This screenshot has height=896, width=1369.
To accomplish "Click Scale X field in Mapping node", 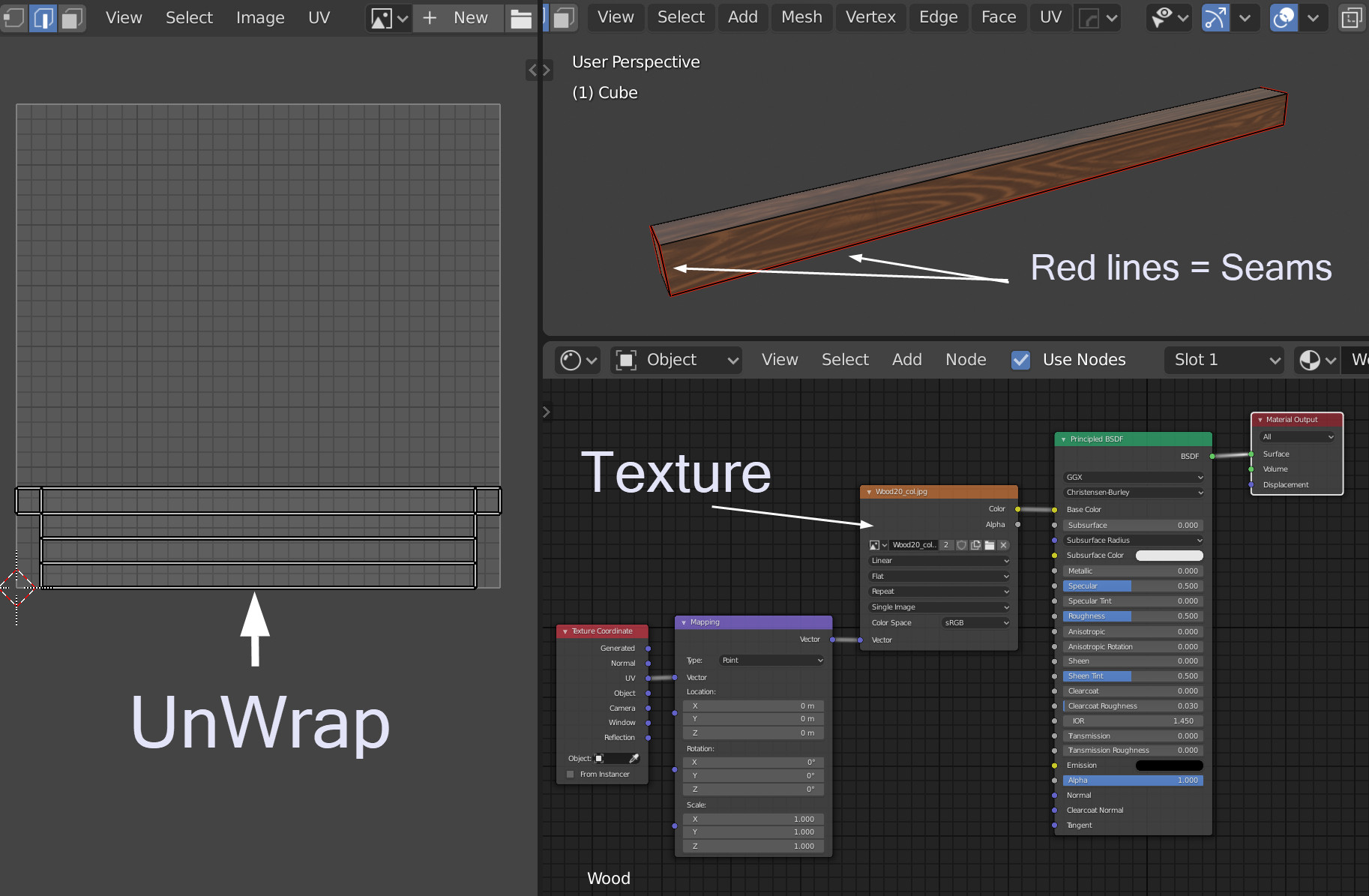I will tap(753, 820).
